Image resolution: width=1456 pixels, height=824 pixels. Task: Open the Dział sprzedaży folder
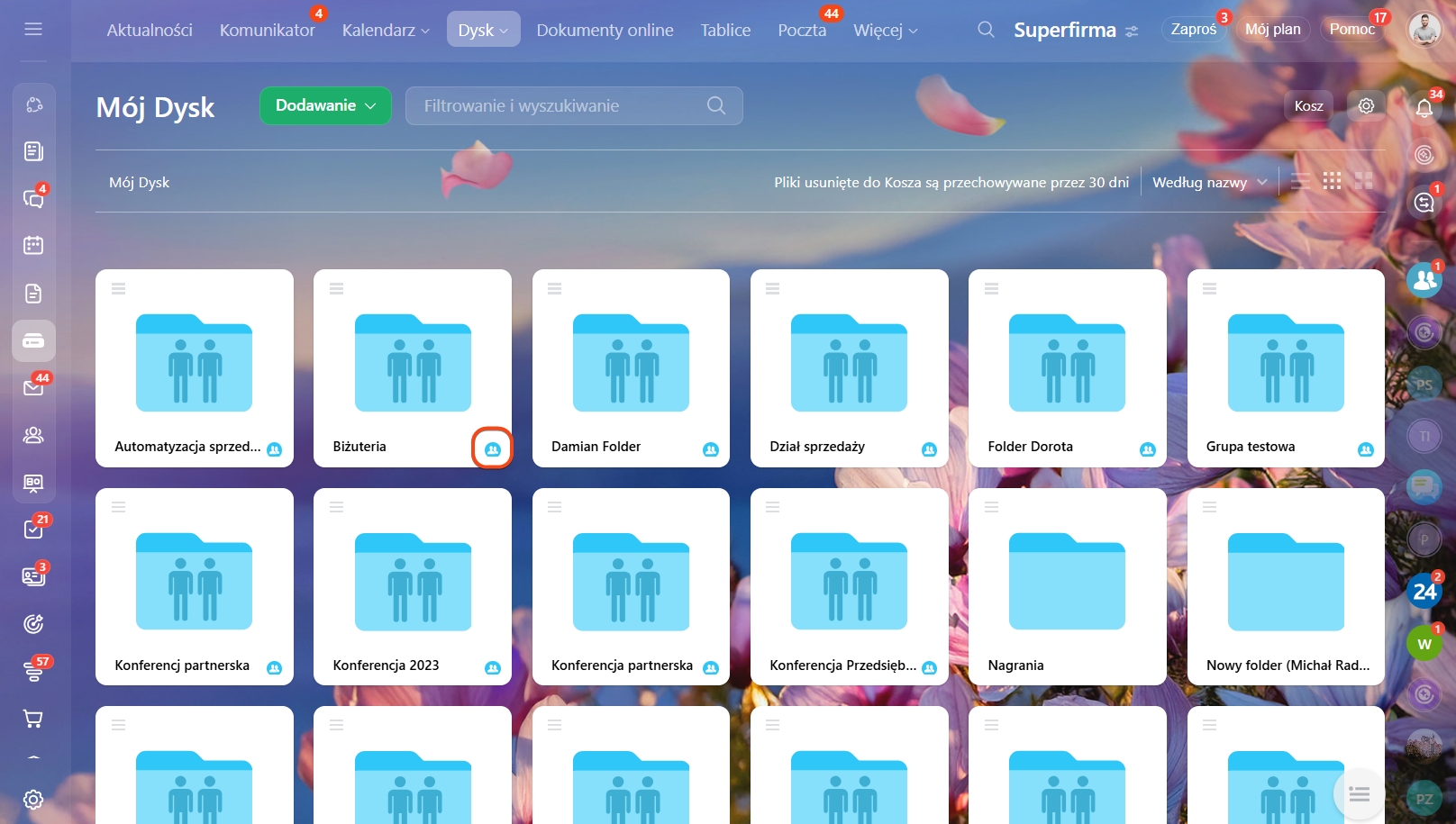[x=849, y=367]
